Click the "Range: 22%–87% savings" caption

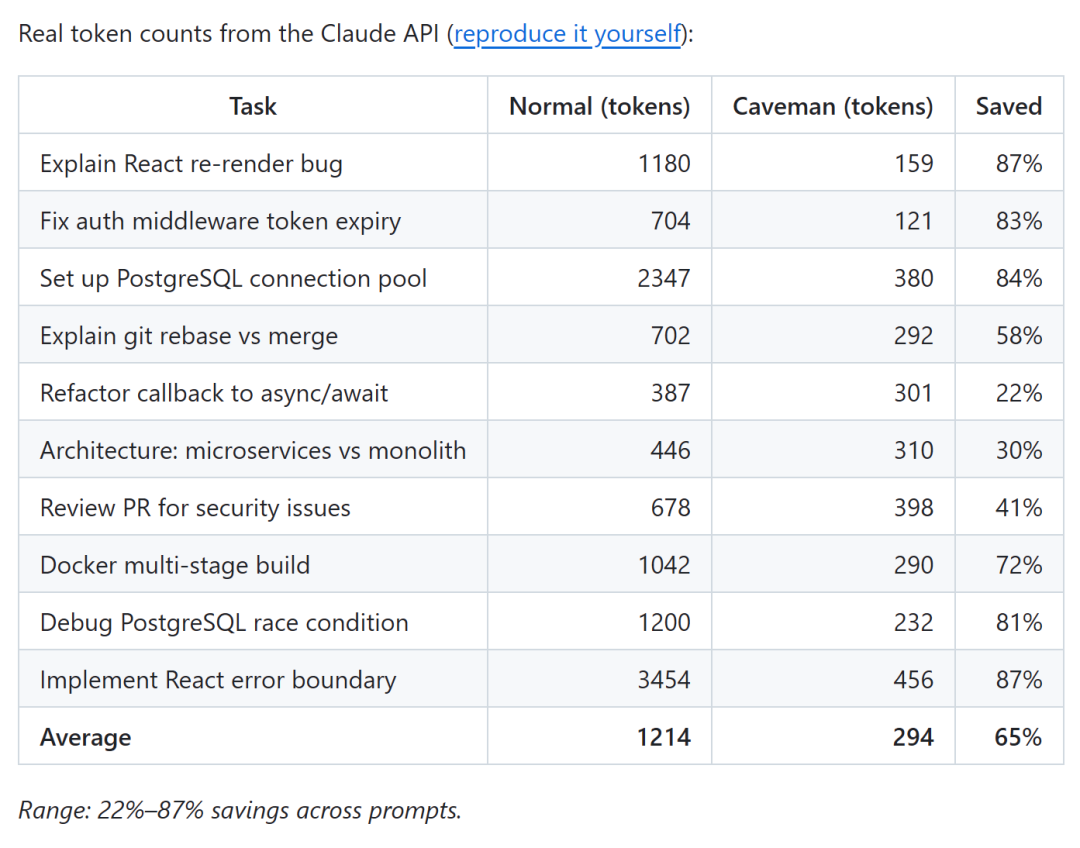pyautogui.click(x=240, y=810)
